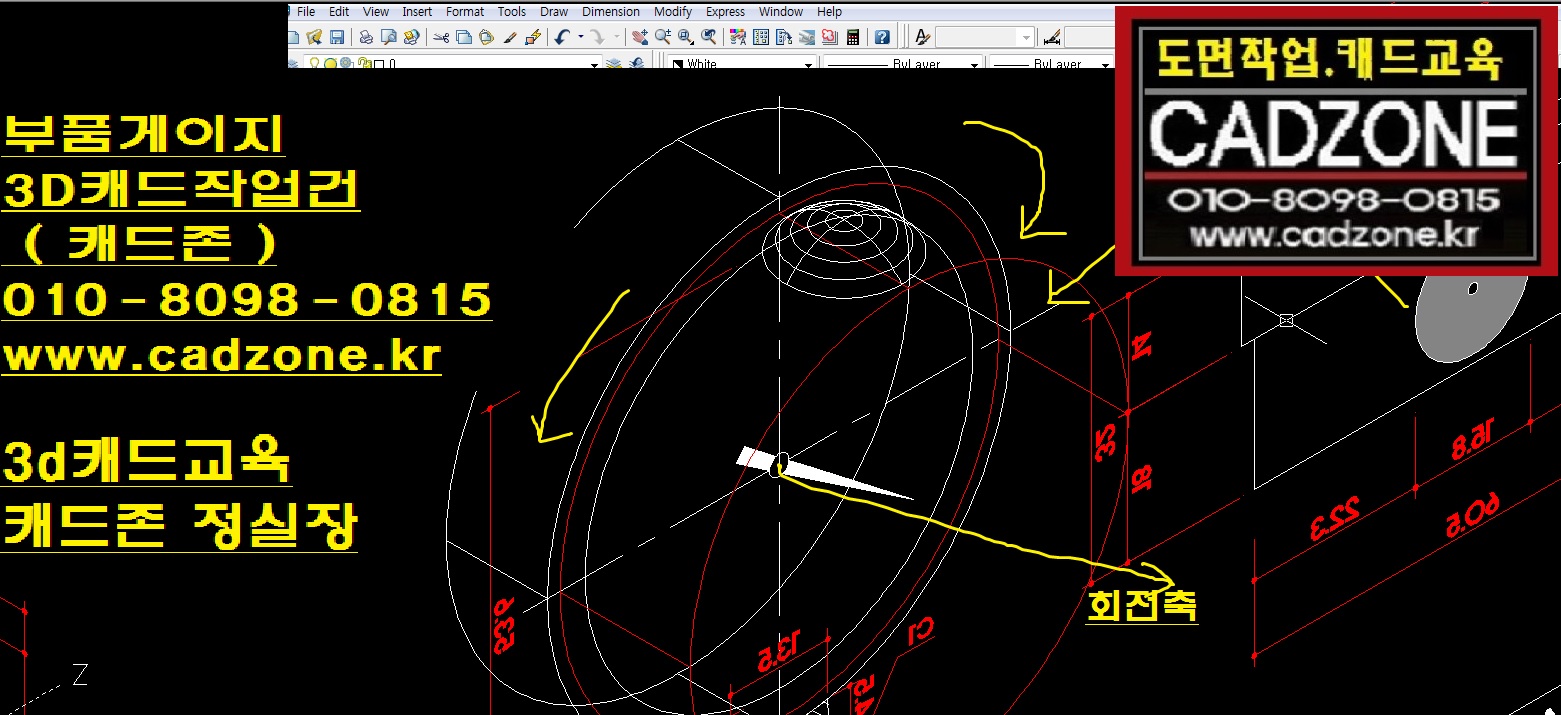The height and width of the screenshot is (715, 1561).
Task: Undo the last action with blue arrow
Action: [562, 37]
